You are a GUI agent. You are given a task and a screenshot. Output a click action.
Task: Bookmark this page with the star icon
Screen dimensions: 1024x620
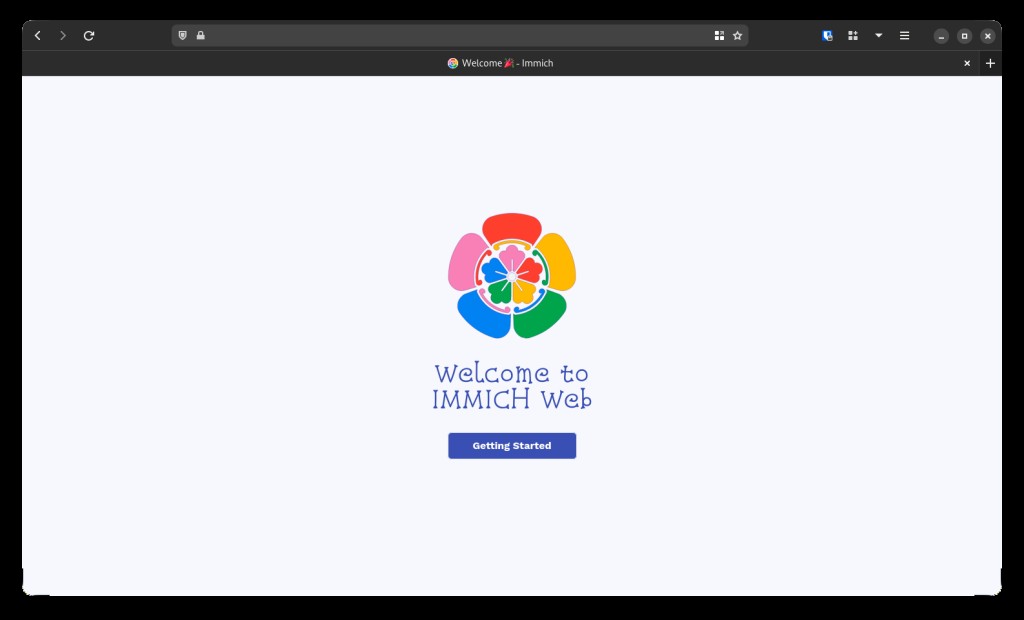pyautogui.click(x=737, y=36)
